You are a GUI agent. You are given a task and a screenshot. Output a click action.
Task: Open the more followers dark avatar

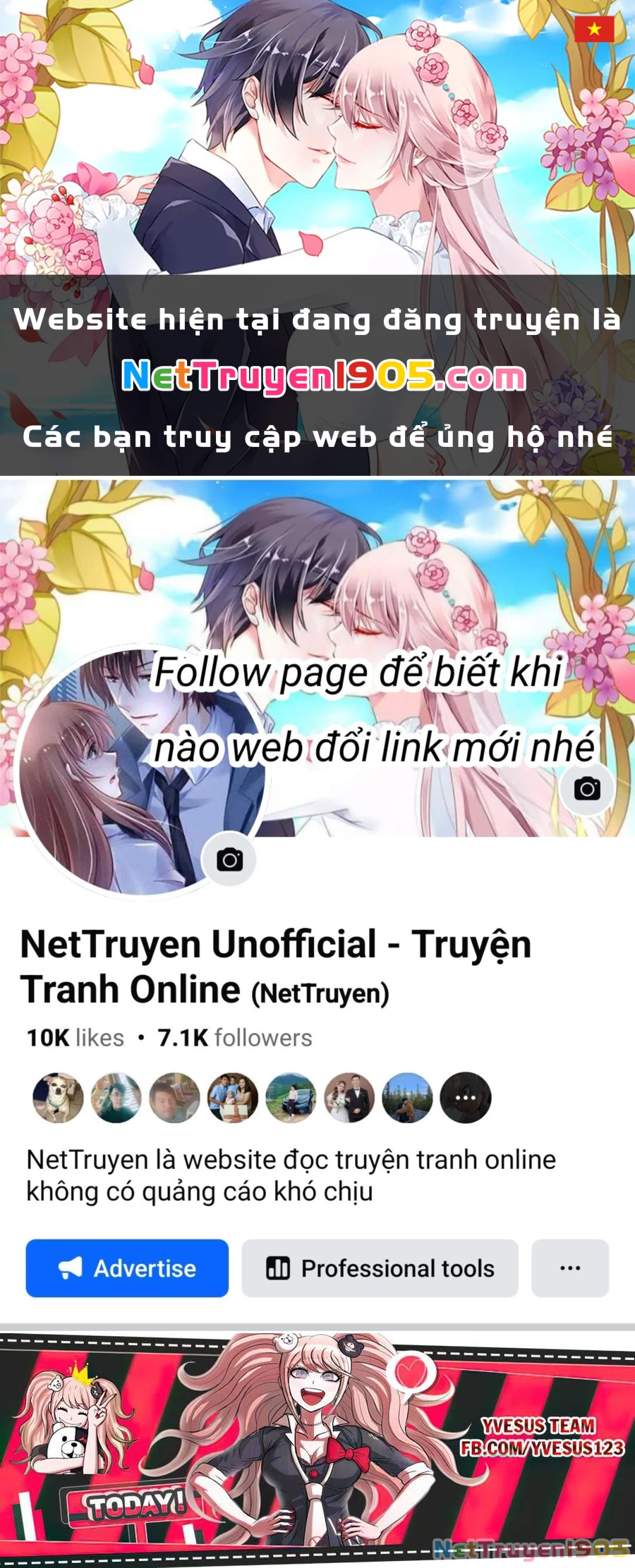[466, 1098]
